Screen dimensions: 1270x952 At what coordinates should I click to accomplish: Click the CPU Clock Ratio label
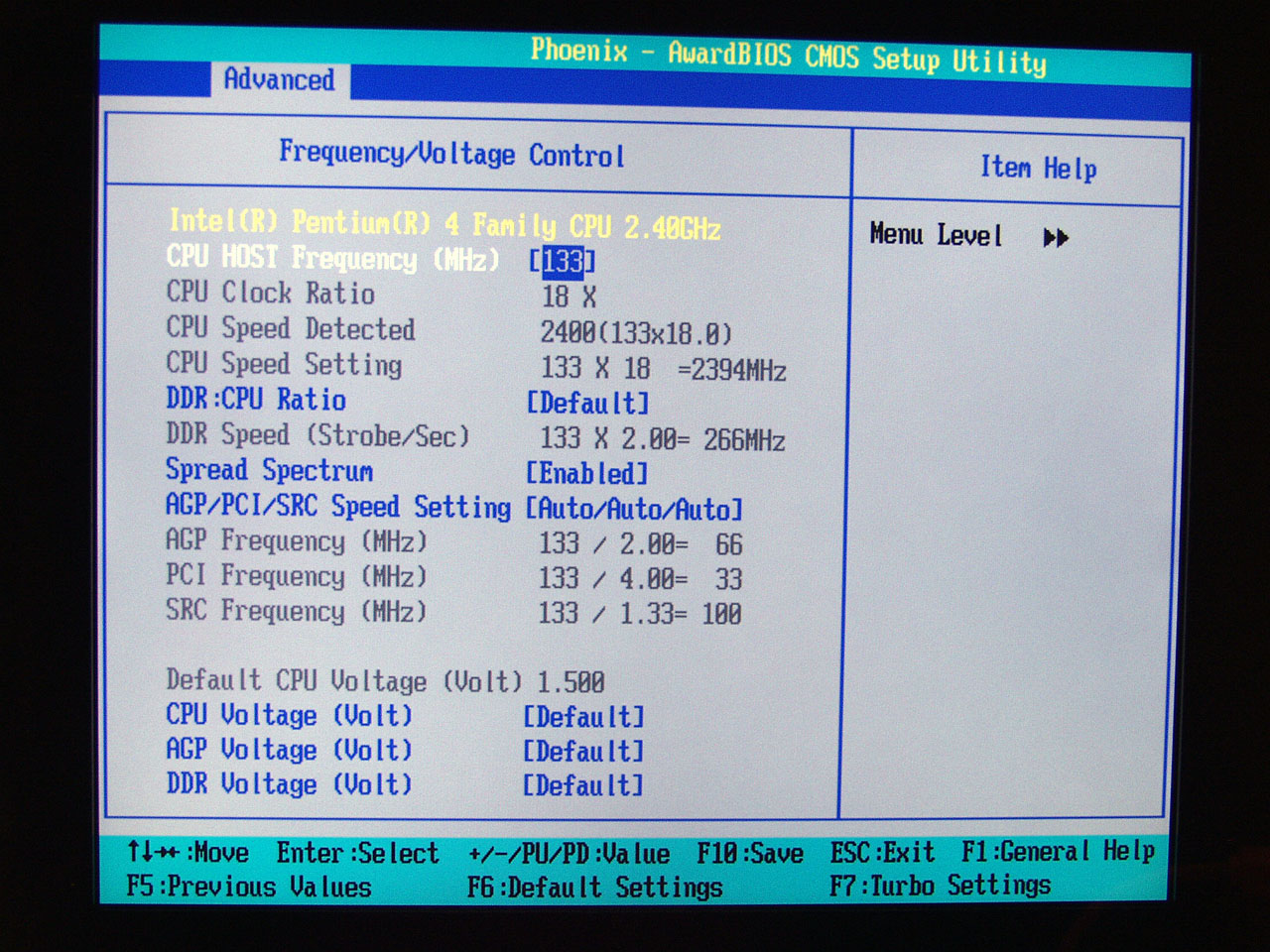pos(270,294)
